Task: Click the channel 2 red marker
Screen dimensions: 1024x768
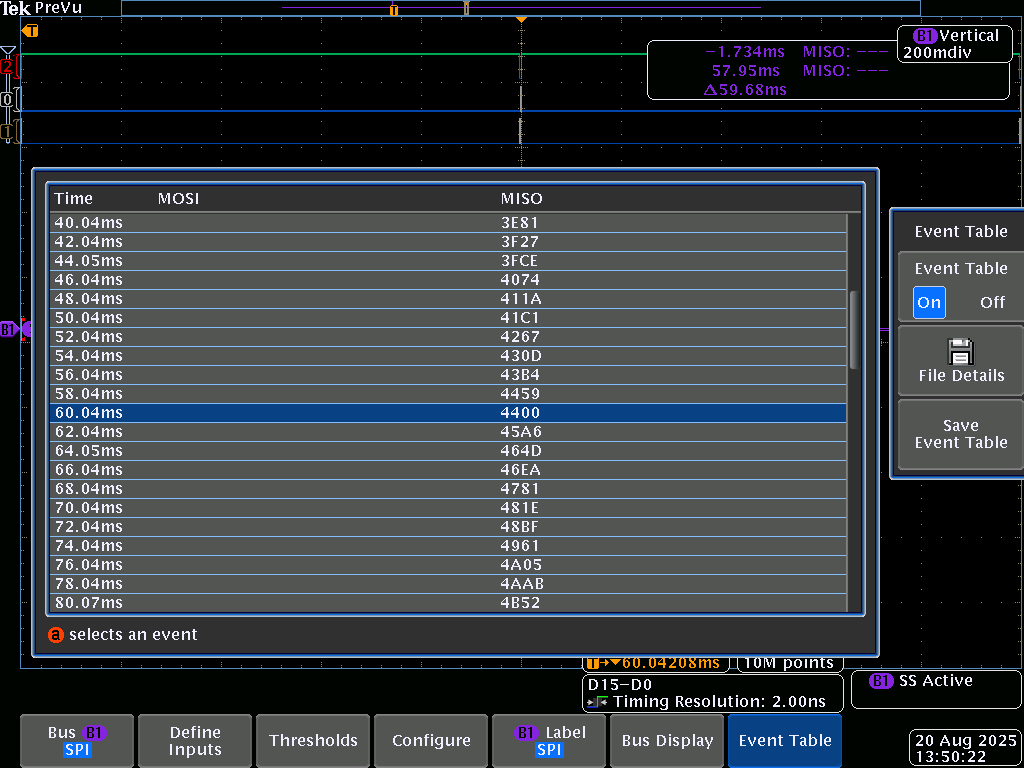Action: tap(9, 67)
